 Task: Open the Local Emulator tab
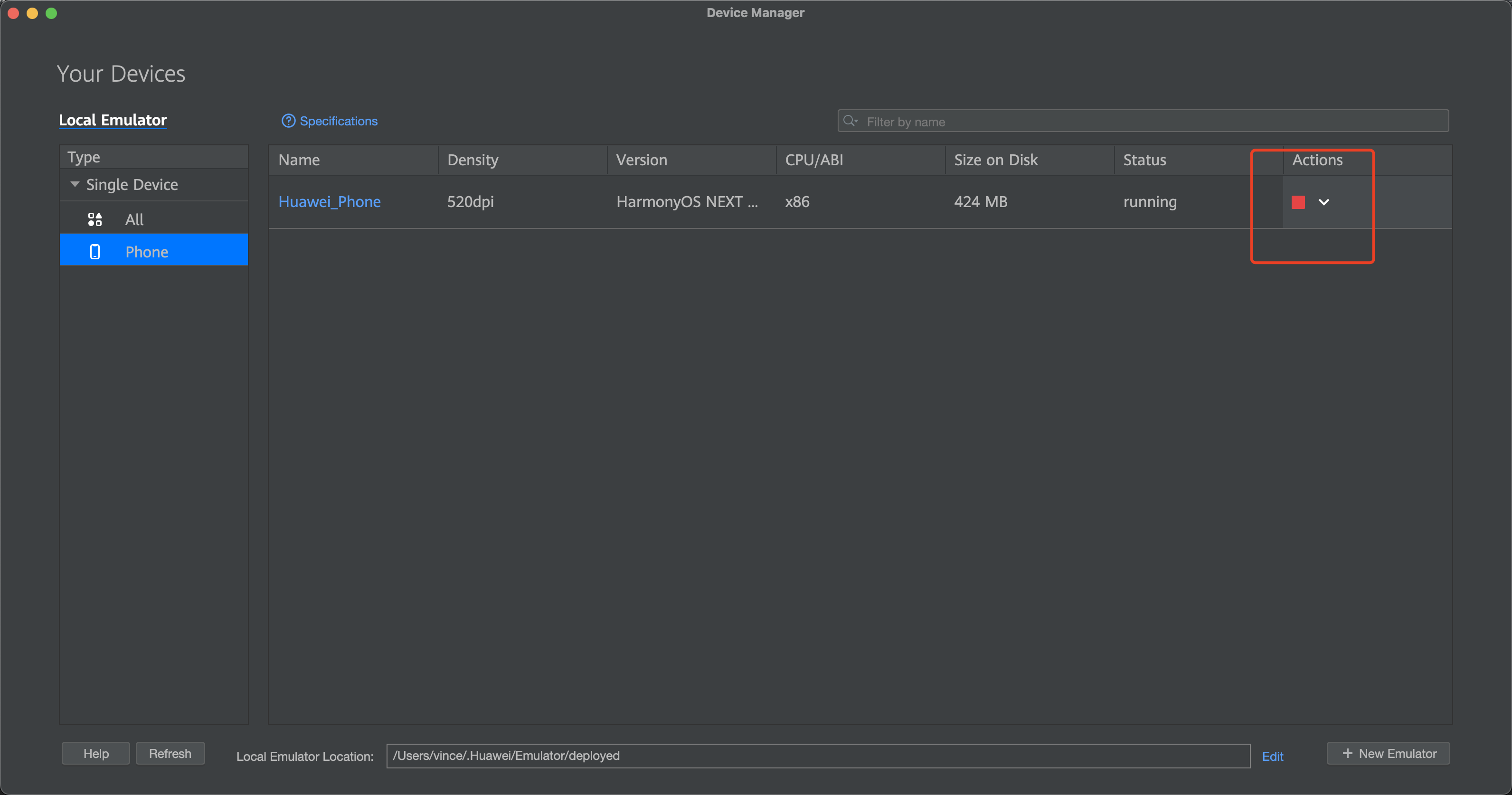click(x=113, y=120)
